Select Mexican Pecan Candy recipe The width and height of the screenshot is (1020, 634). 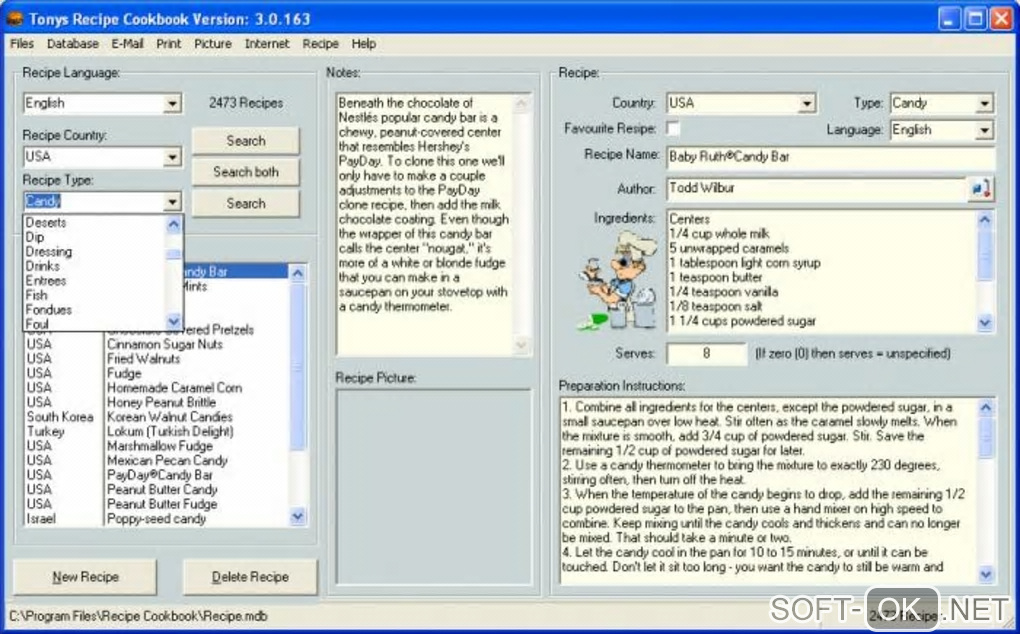point(167,460)
